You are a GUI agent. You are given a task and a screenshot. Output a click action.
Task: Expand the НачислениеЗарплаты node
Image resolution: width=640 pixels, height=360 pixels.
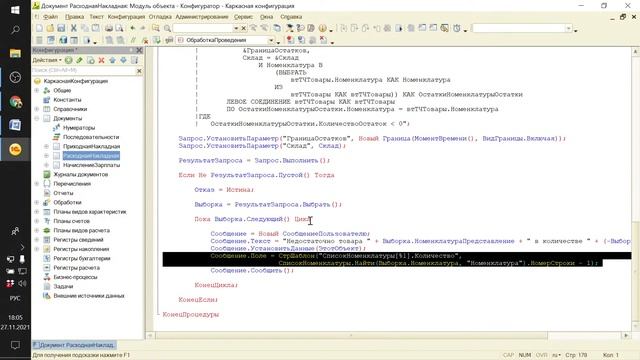click(x=46, y=165)
